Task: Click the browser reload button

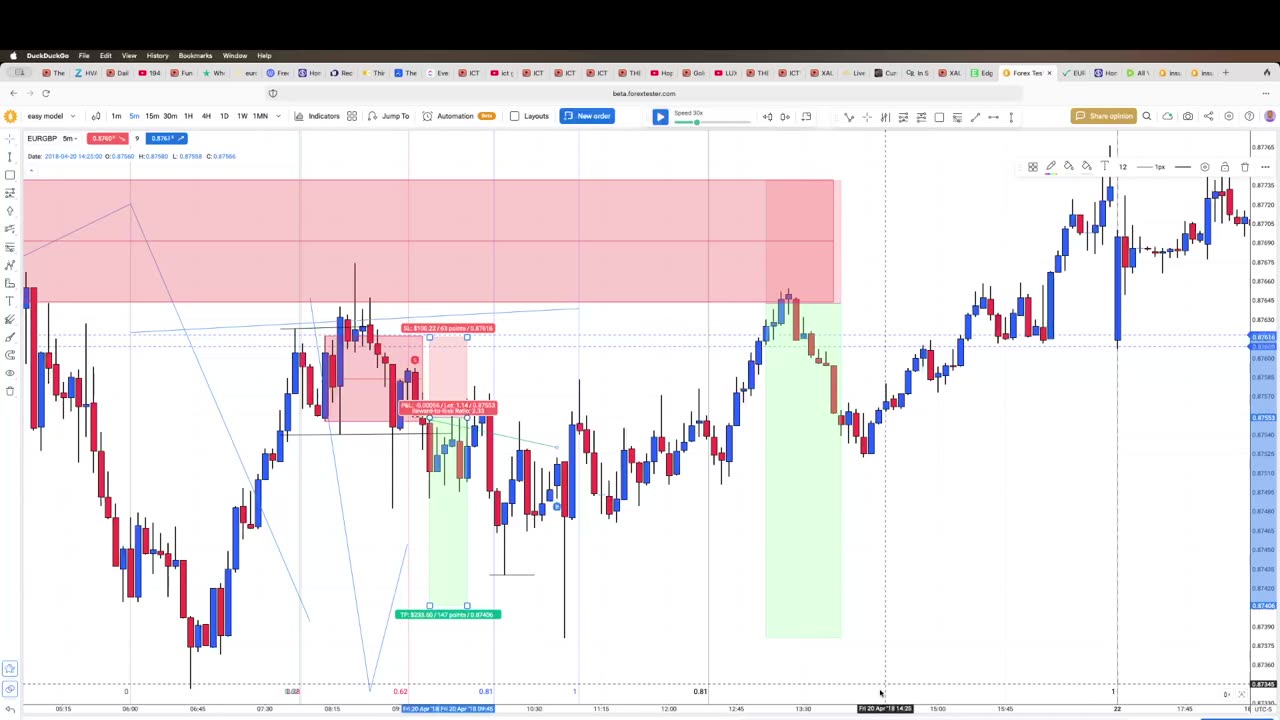Action: click(x=45, y=93)
